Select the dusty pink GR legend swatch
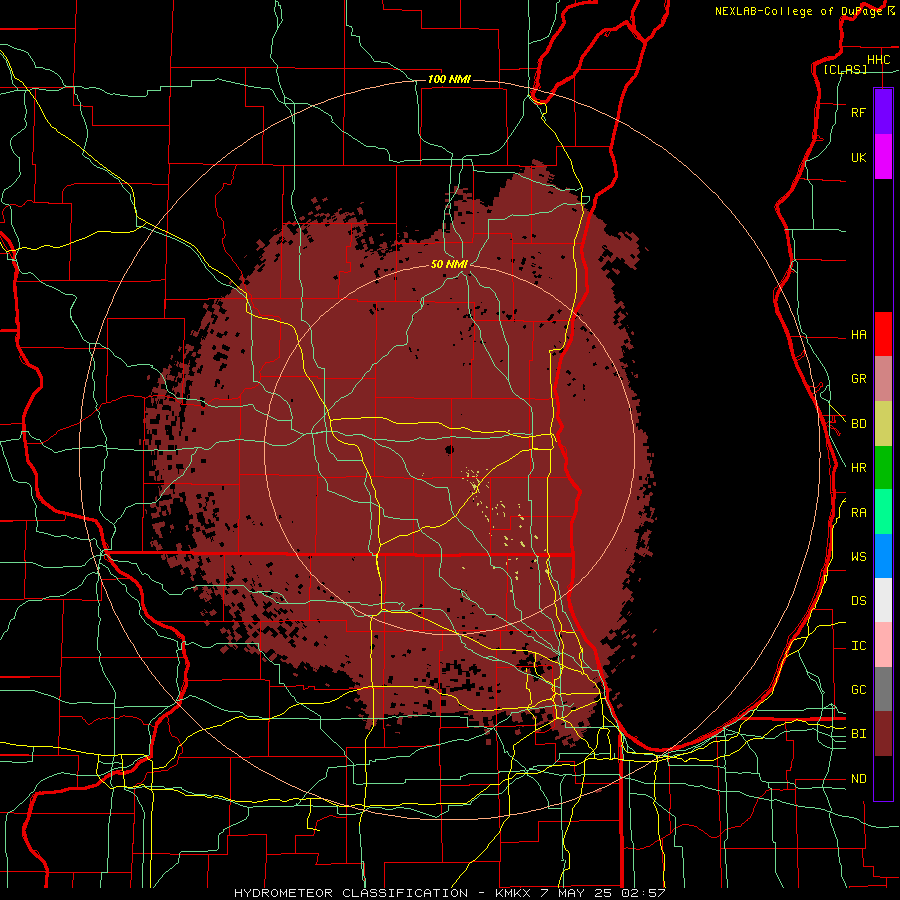 883,379
